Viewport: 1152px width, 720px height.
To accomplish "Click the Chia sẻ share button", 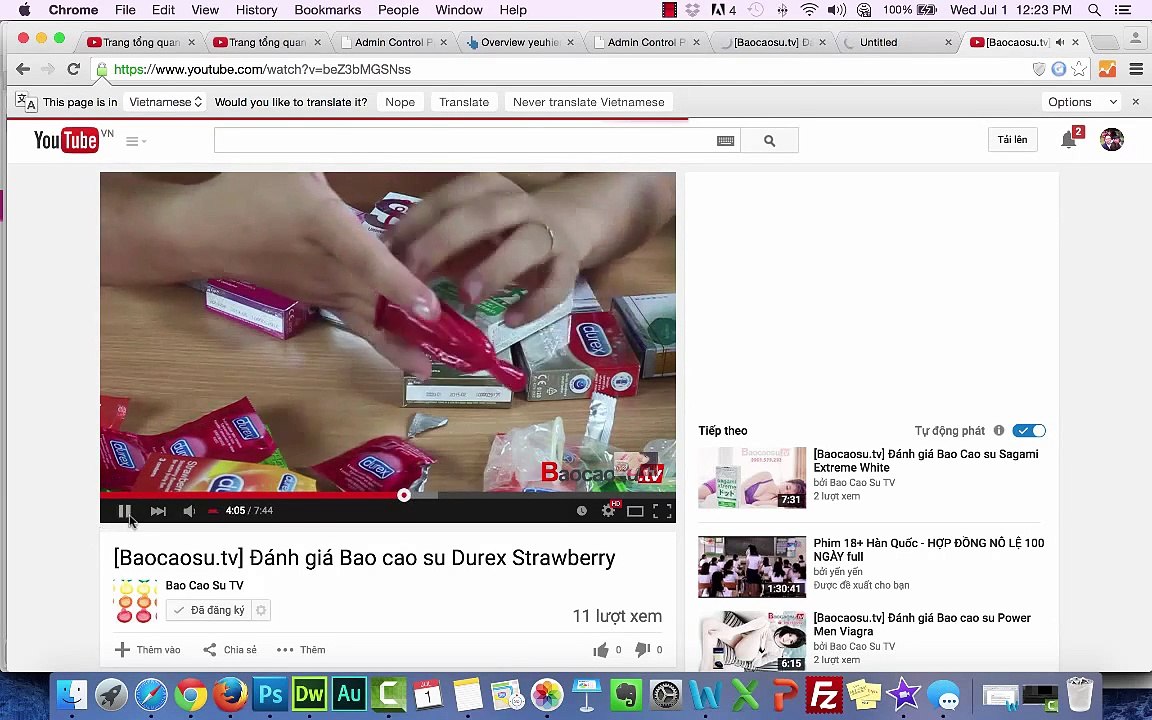I will point(230,649).
